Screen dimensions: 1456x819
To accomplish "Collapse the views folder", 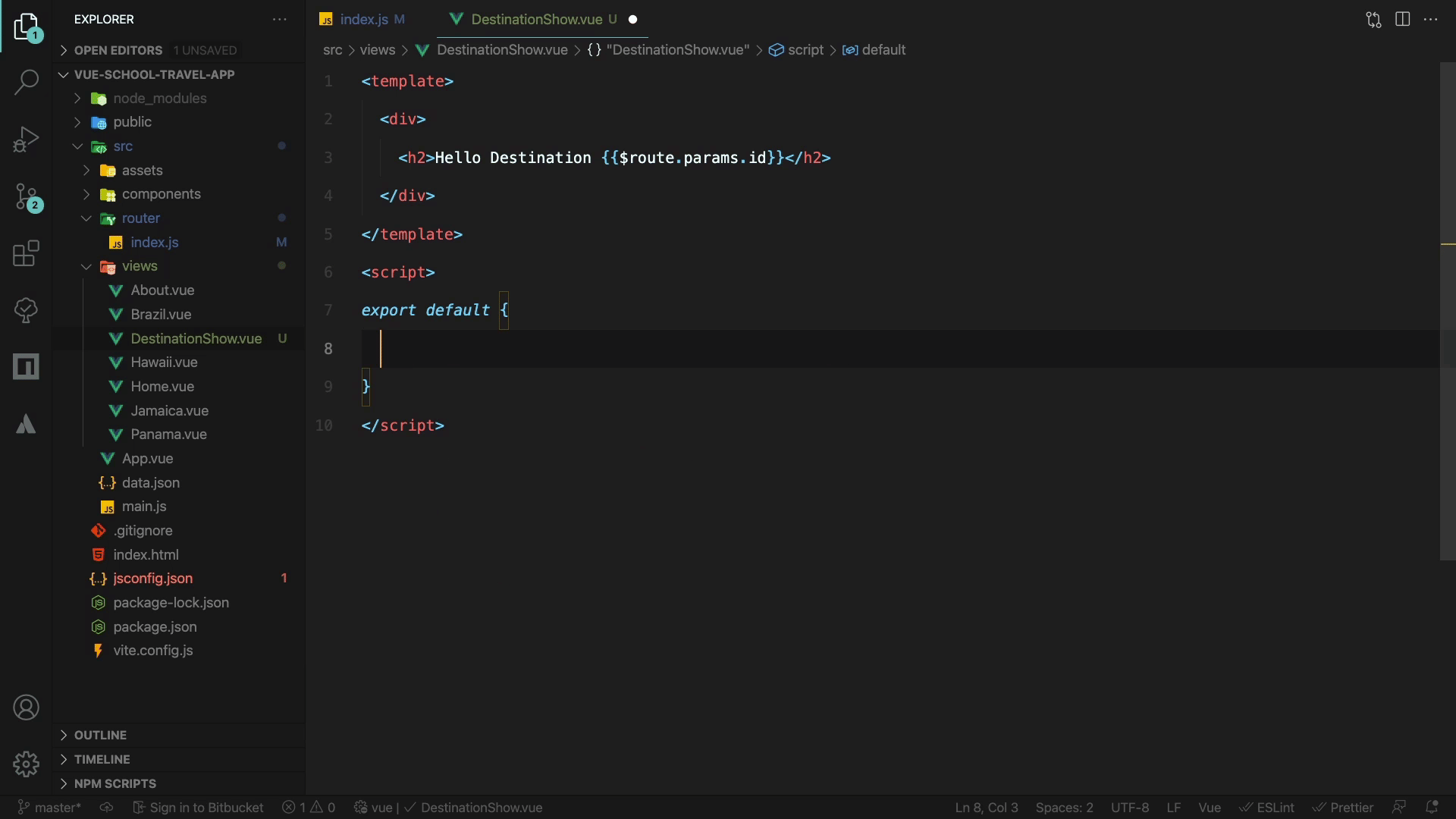I will pos(140,266).
